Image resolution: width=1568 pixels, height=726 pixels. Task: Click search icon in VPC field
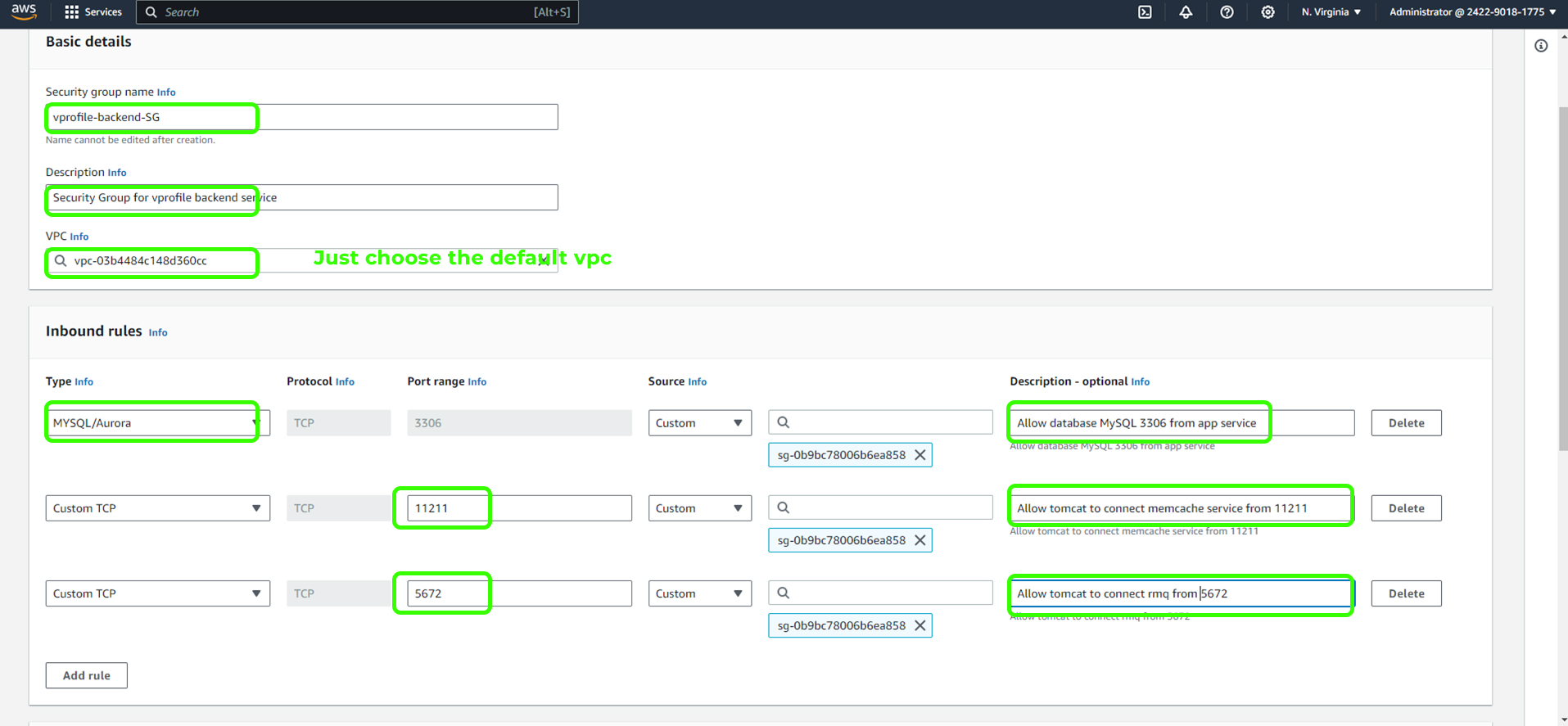point(61,261)
